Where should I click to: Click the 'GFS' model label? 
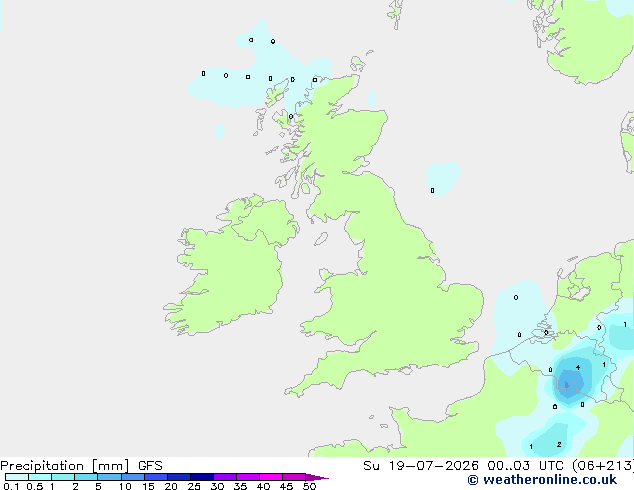click(x=150, y=466)
